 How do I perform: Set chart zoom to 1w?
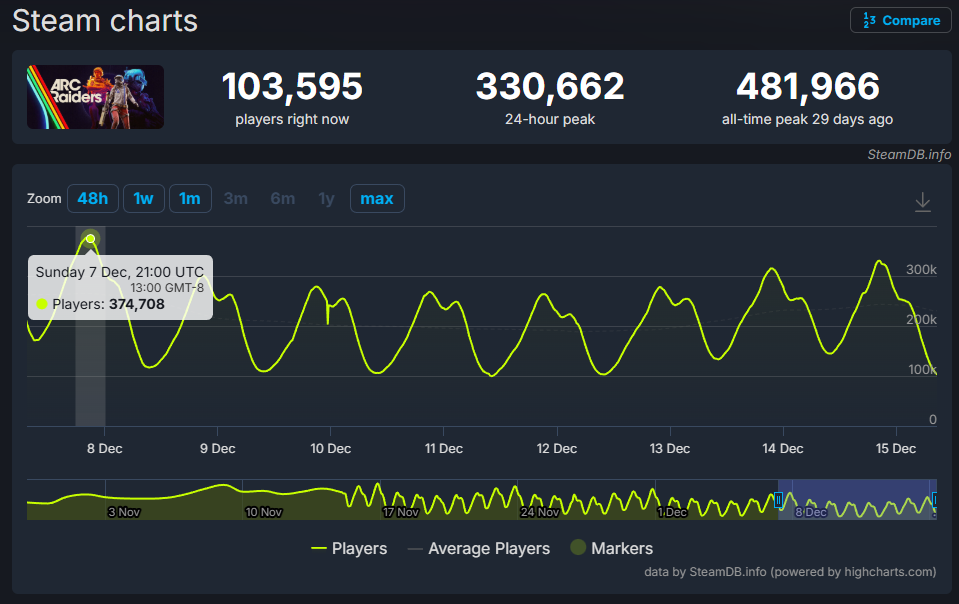pyautogui.click(x=144, y=199)
